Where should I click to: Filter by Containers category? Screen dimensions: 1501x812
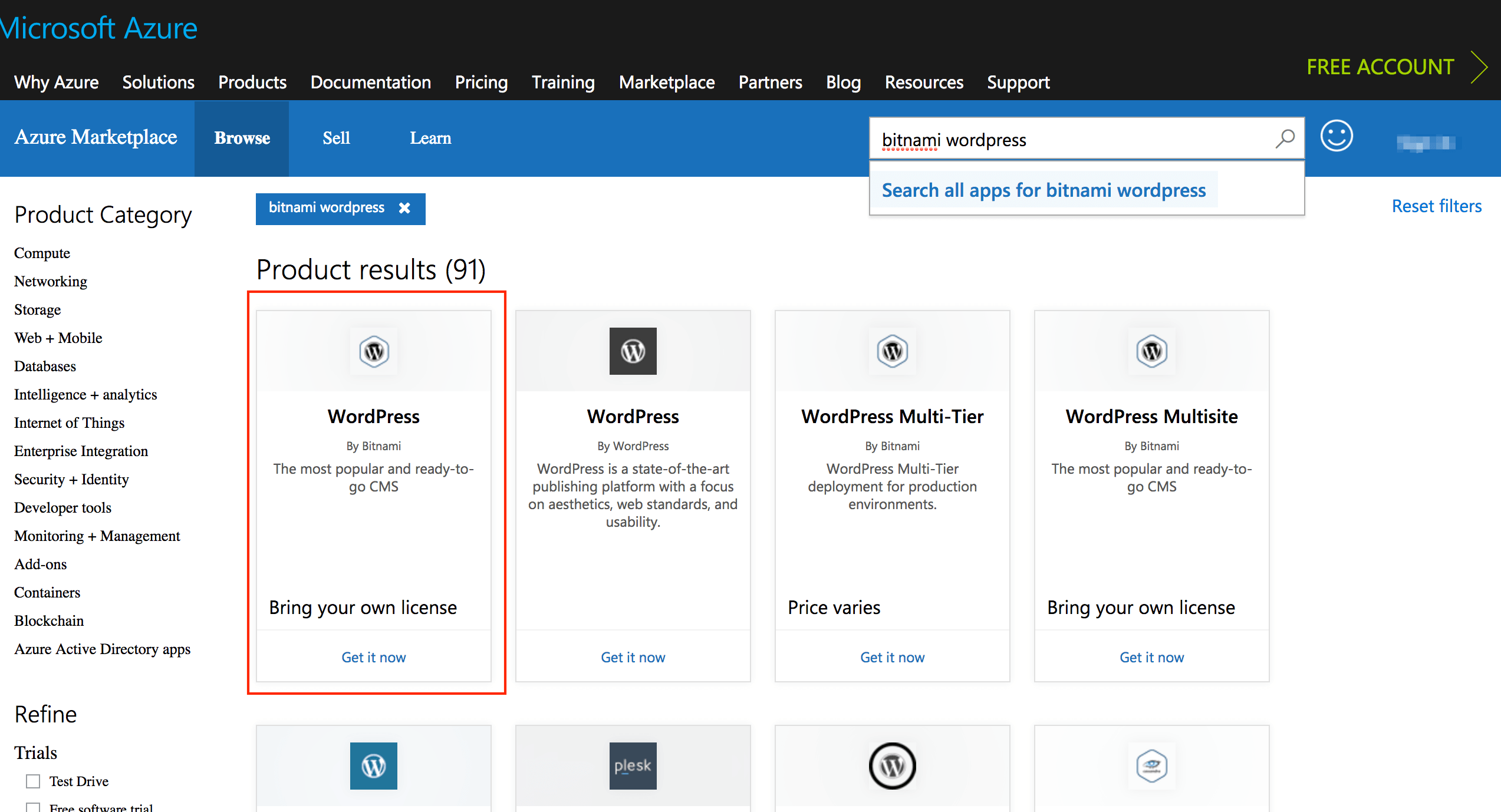(x=47, y=593)
